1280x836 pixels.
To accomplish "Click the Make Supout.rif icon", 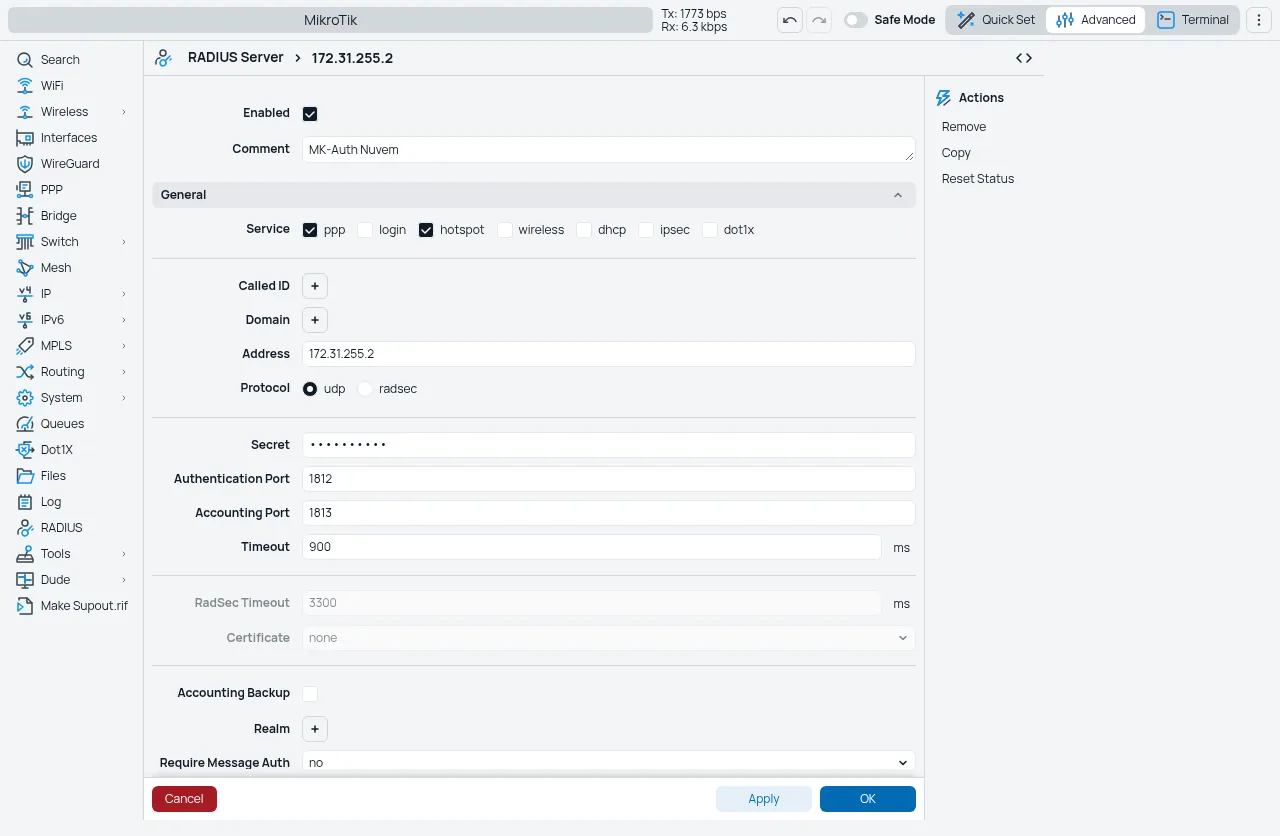I will coord(25,606).
